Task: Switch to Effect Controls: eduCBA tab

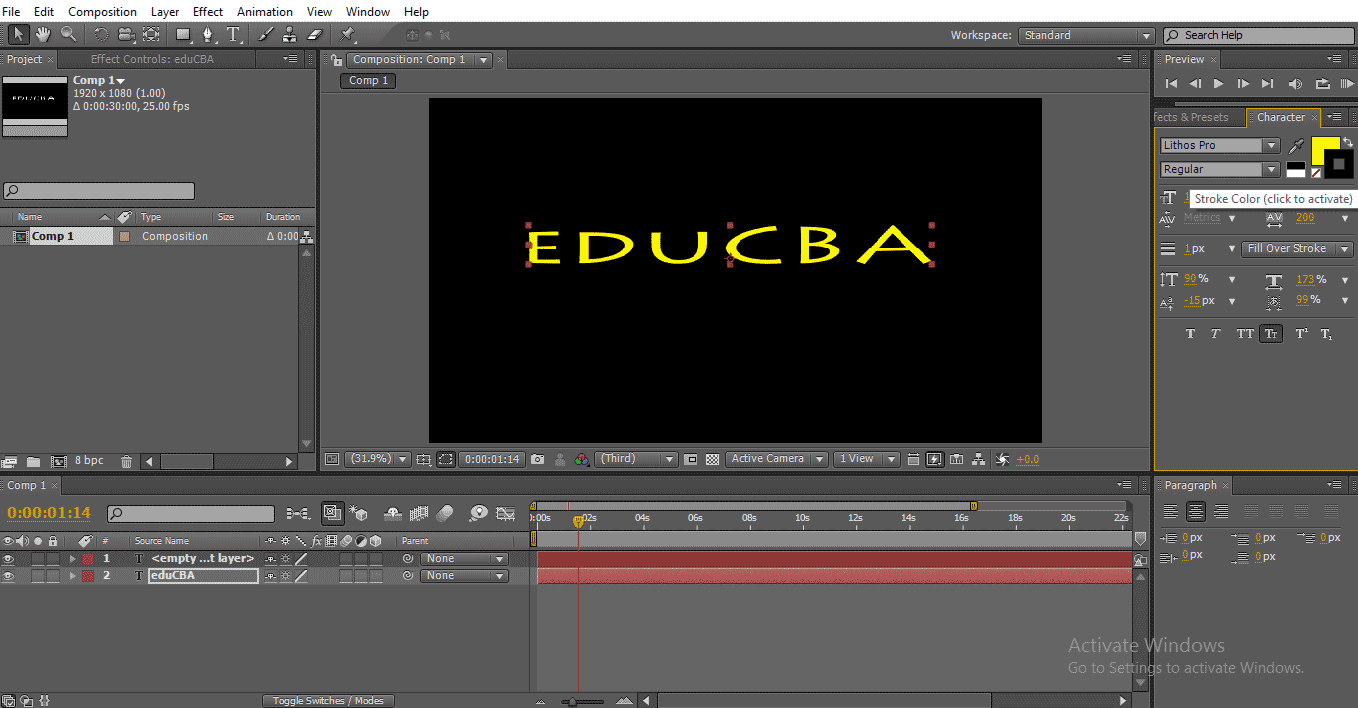Action: pyautogui.click(x=152, y=59)
